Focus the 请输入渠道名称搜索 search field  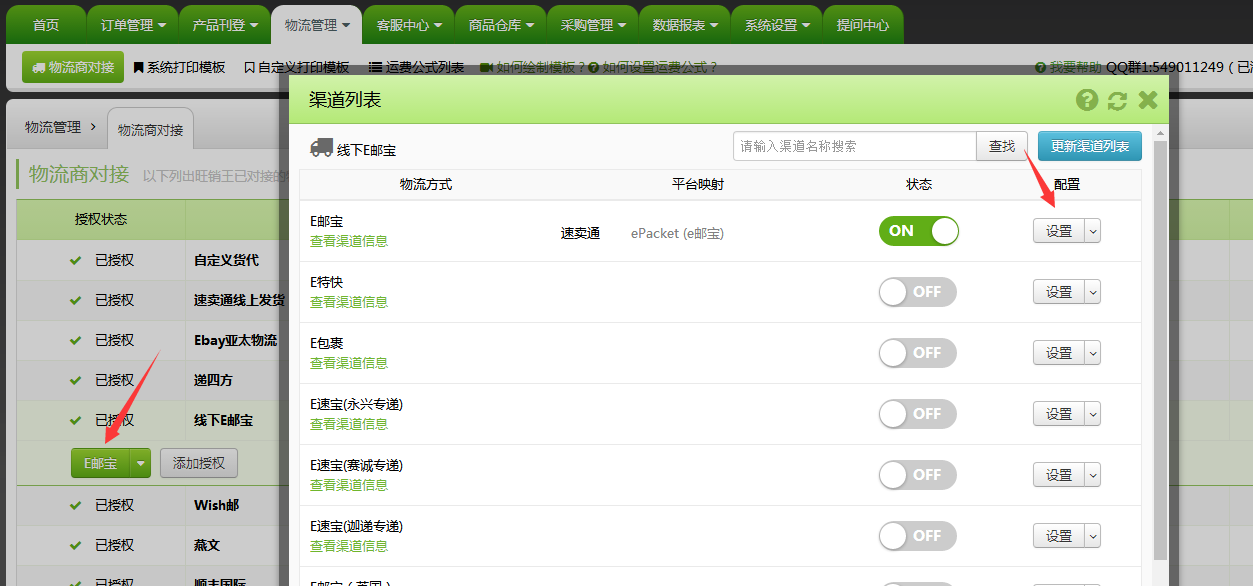855,146
